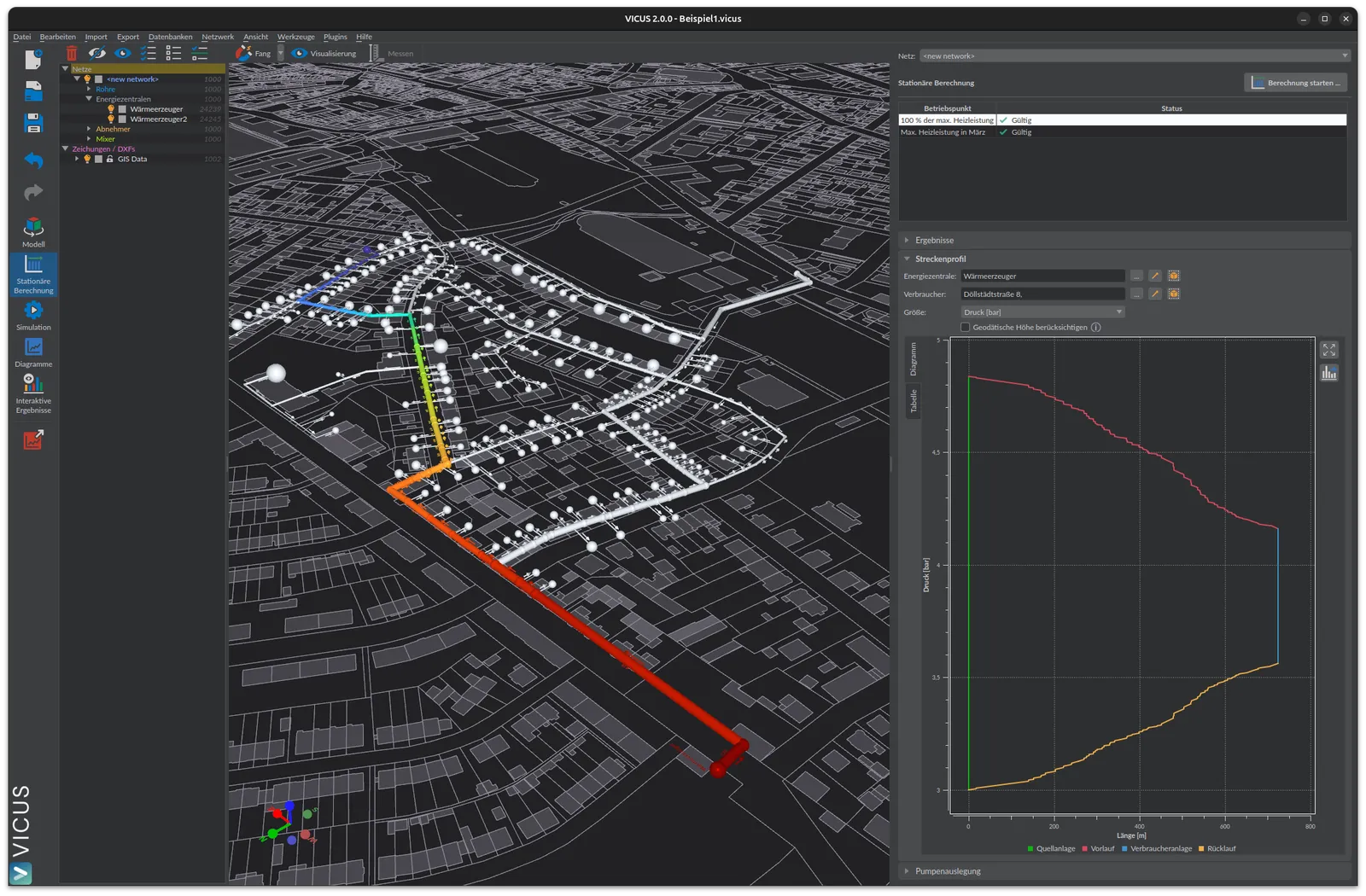1366x896 pixels.
Task: Switch to the Tabelle vertical tab
Action: (913, 401)
